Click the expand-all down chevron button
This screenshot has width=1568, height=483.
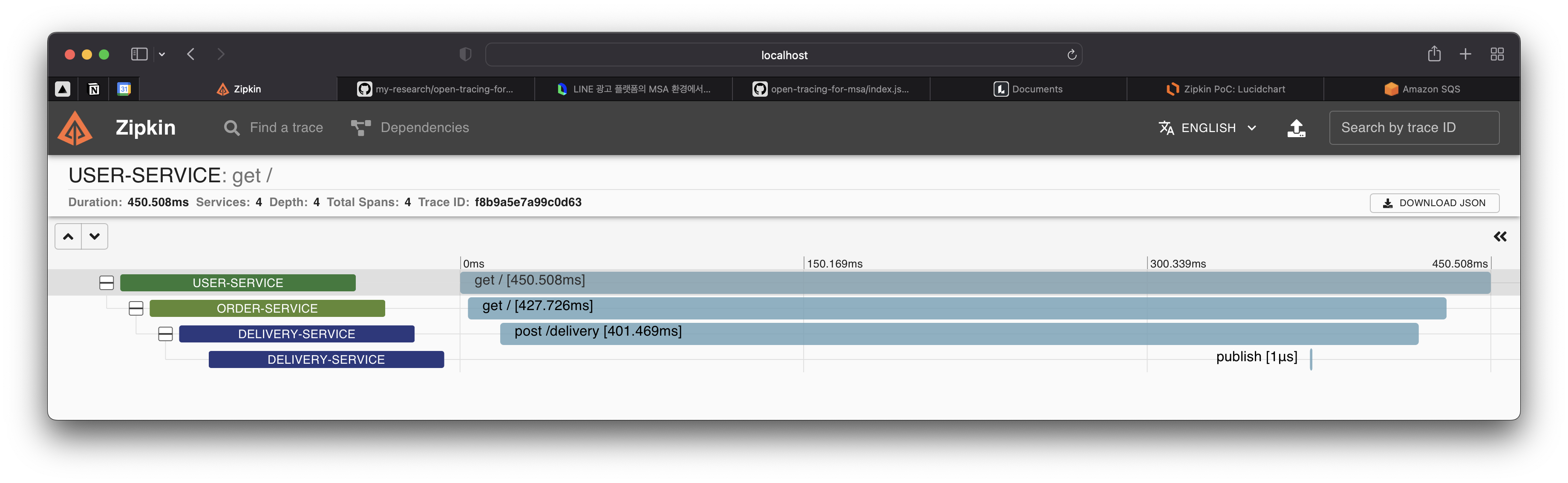(x=95, y=237)
